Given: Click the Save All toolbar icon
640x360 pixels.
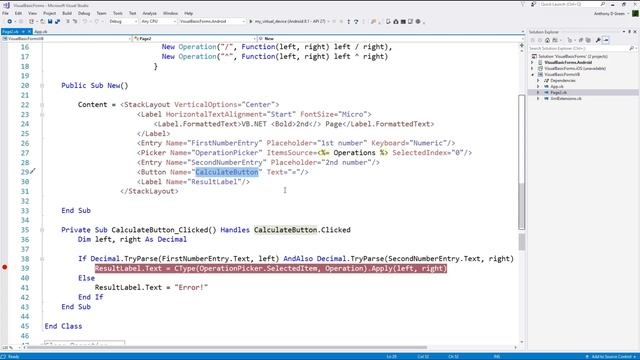Looking at the screenshot, I should point(58,21).
